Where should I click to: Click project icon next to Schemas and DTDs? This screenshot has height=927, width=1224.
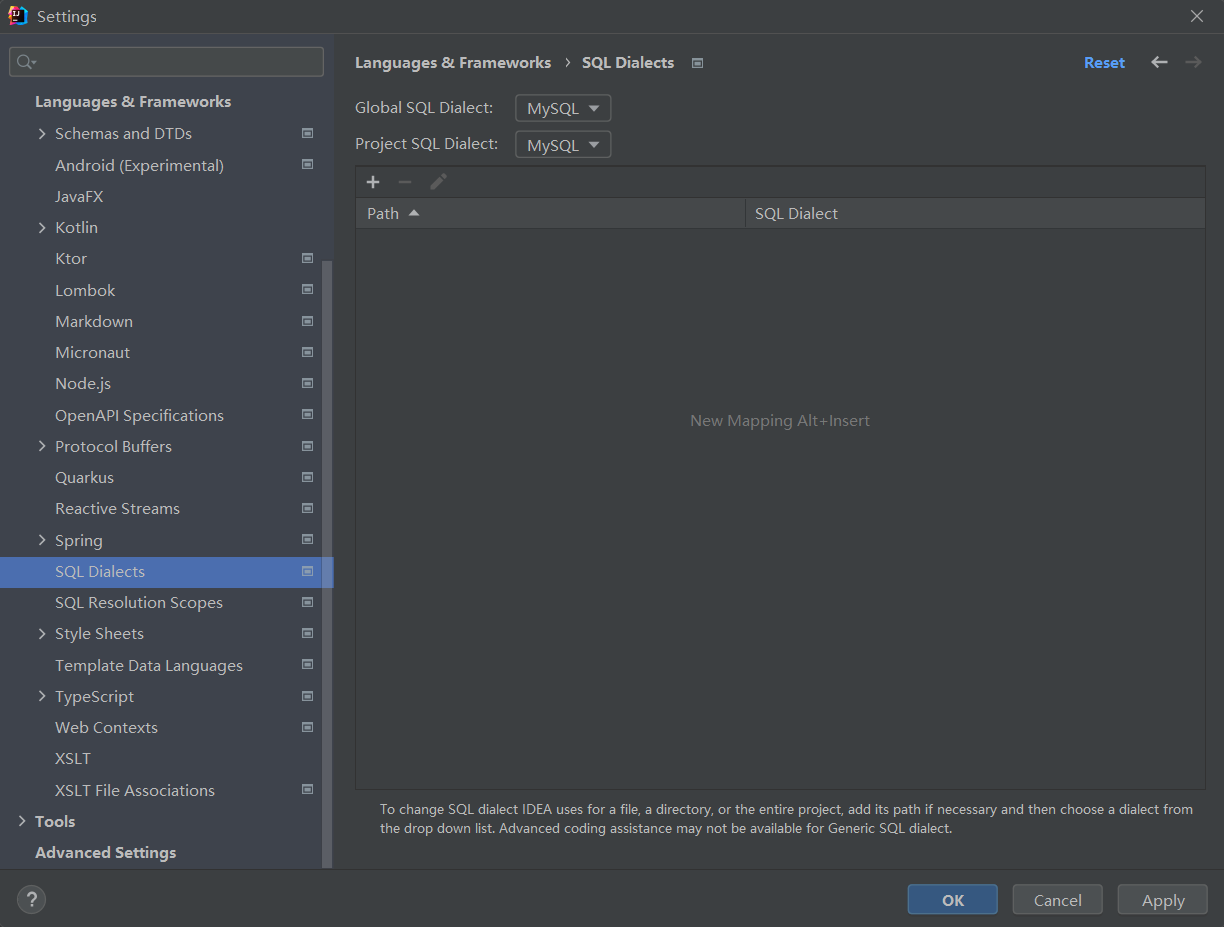click(308, 133)
